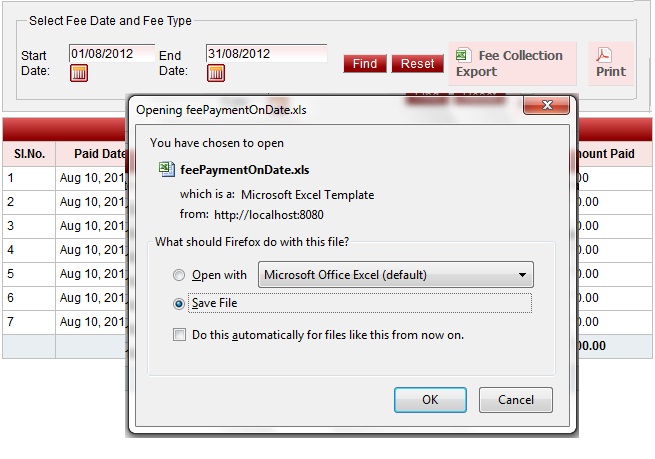This screenshot has width=655, height=459.
Task: Focus the End Date field 31/08/2012
Action: [x=266, y=53]
